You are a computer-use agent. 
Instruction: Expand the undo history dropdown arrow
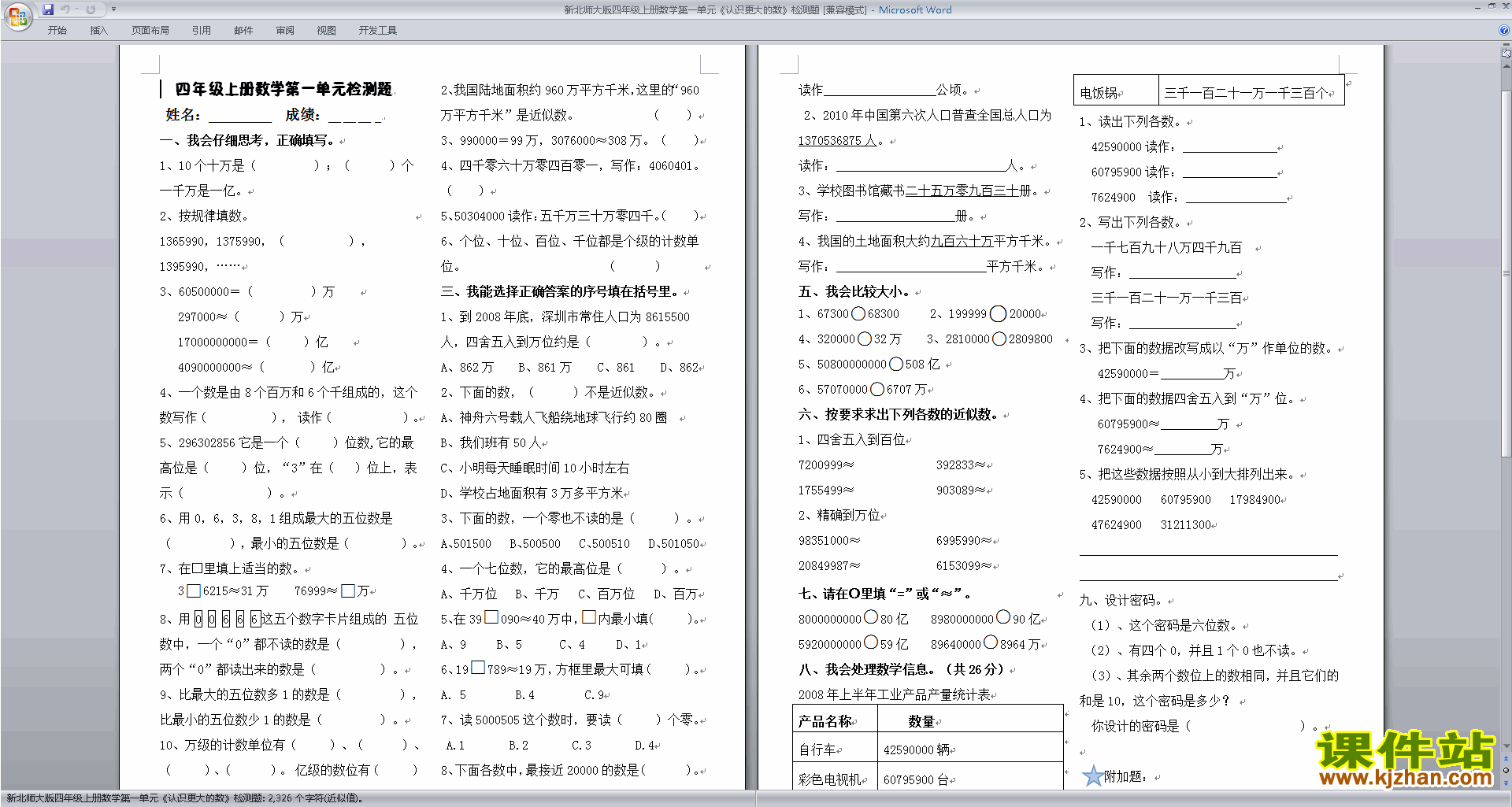point(76,9)
